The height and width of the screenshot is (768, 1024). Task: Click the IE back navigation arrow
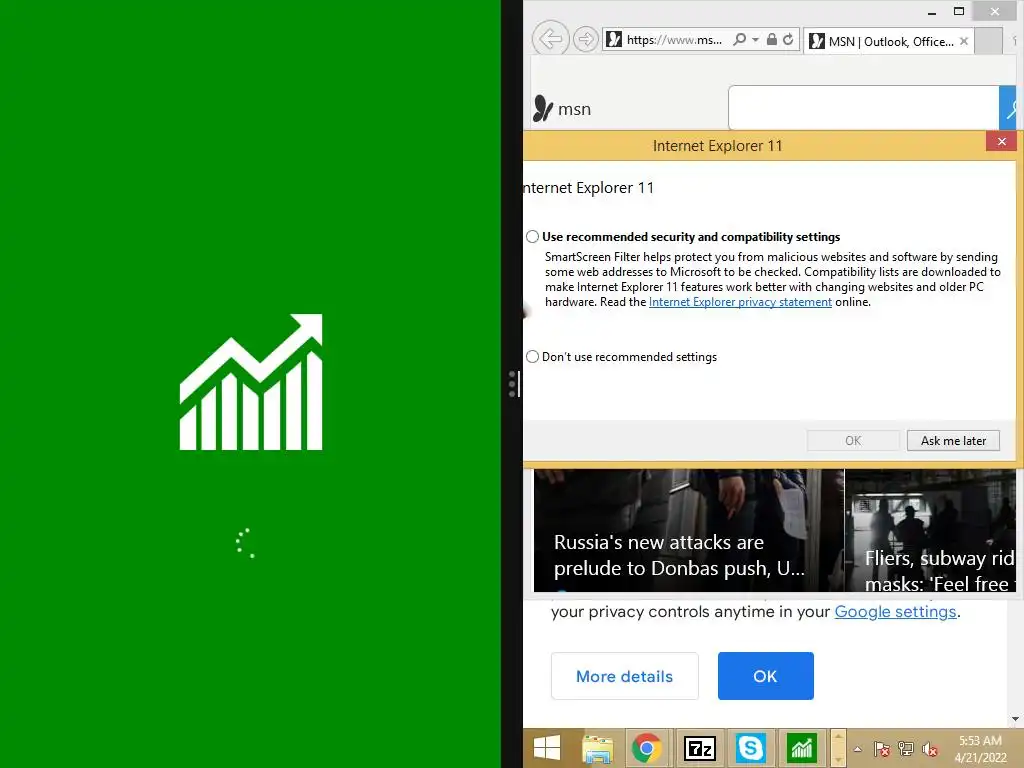pos(551,39)
